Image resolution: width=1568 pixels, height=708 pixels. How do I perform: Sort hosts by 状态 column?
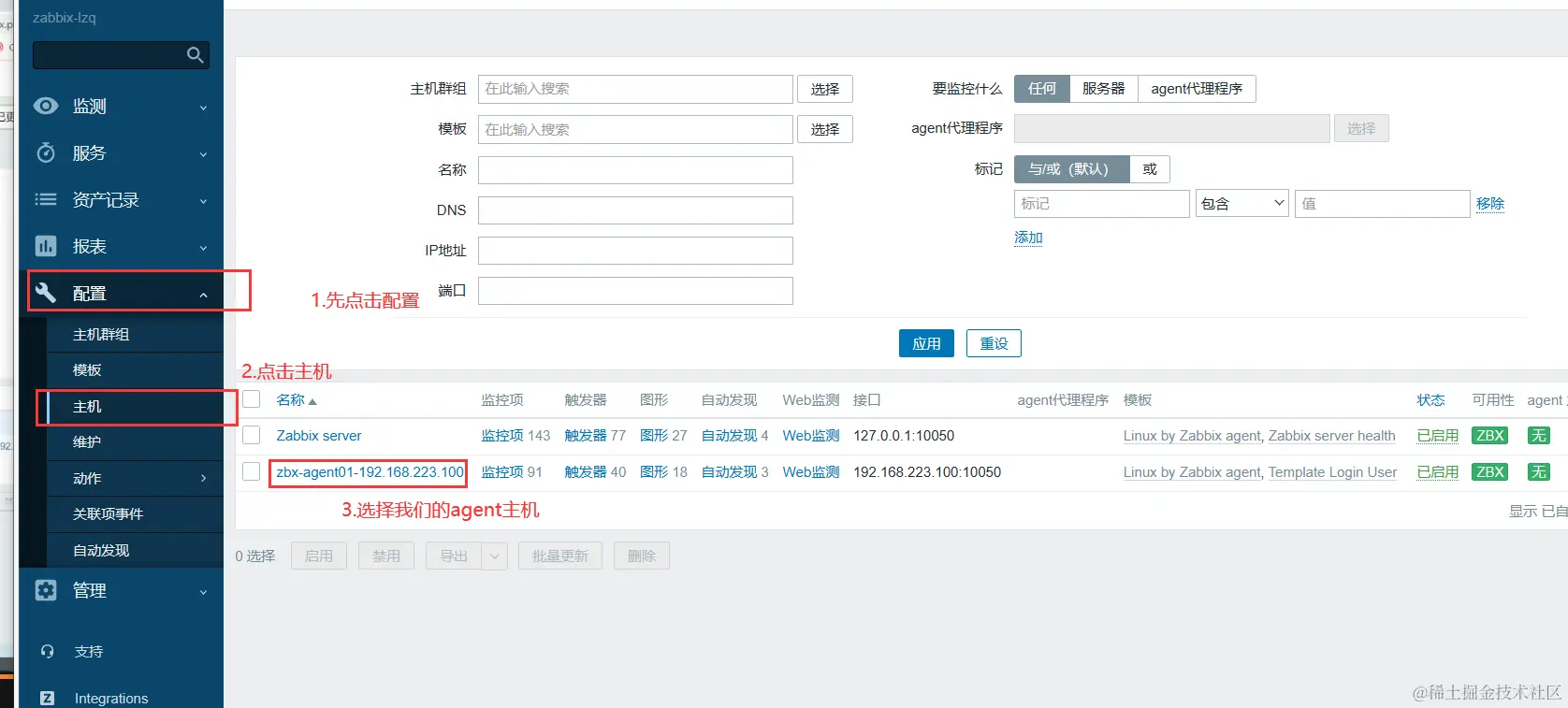point(1430,400)
